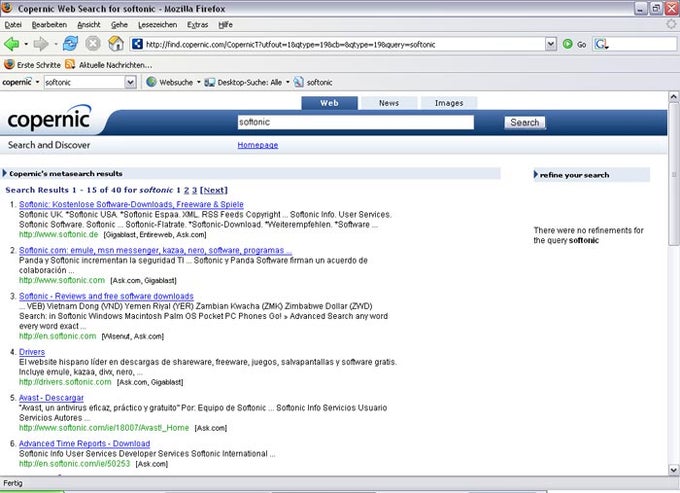Open the Gehe menu
Screen dimensions: 680x493
[119, 25]
